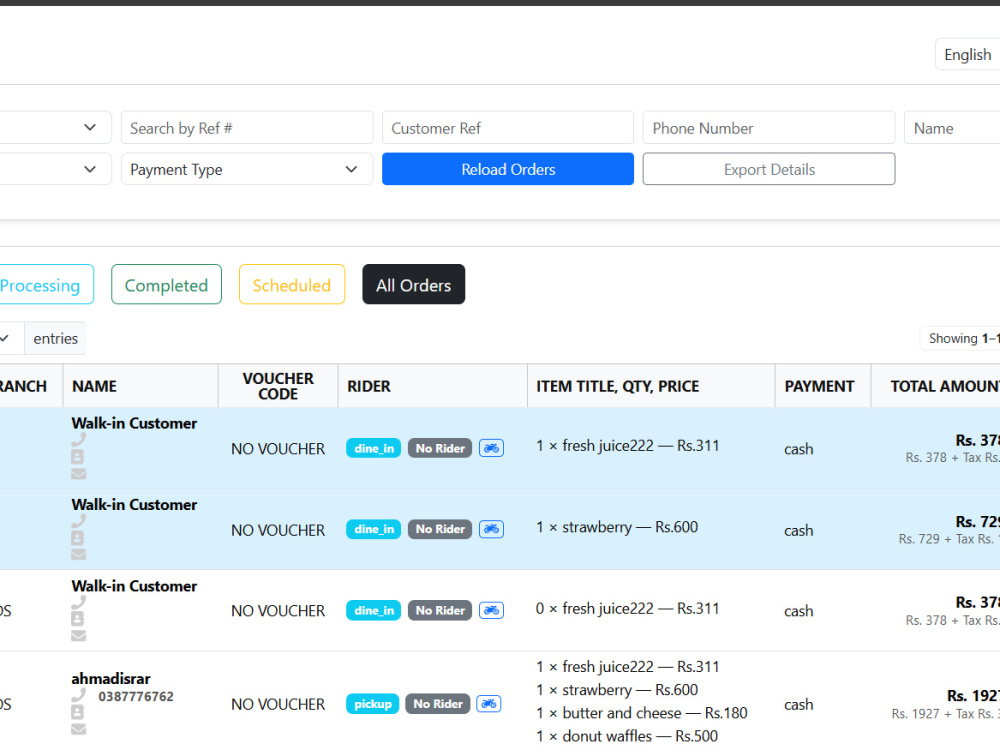Click phone number 0387776762
Viewport: 1000px width, 750px height.
[x=136, y=696]
